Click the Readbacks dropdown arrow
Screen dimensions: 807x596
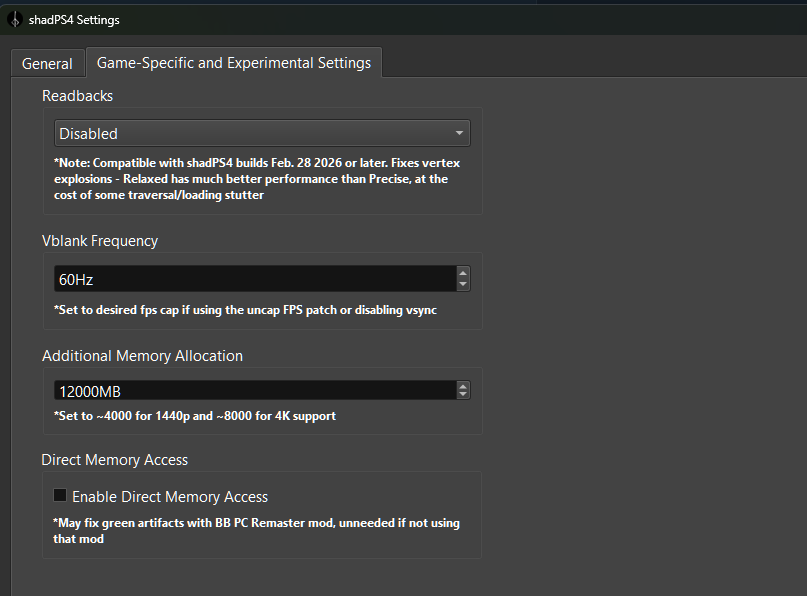tap(459, 133)
